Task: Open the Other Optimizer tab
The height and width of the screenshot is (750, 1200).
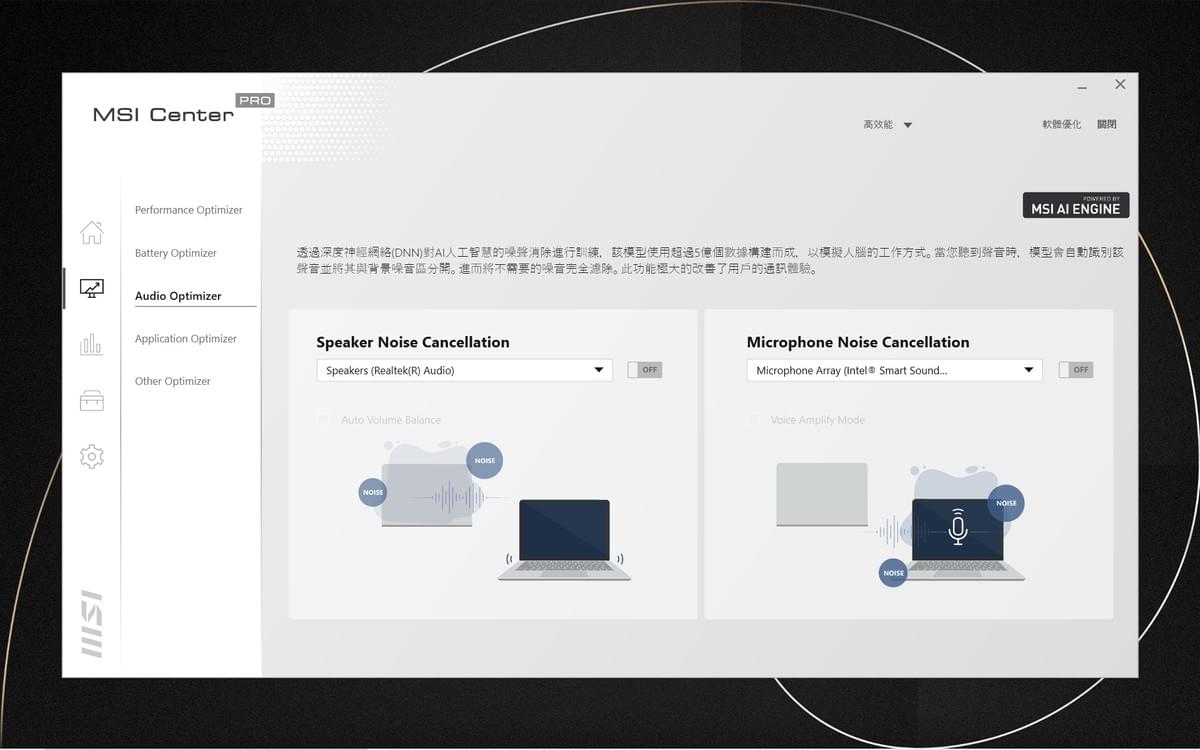Action: [x=173, y=381]
